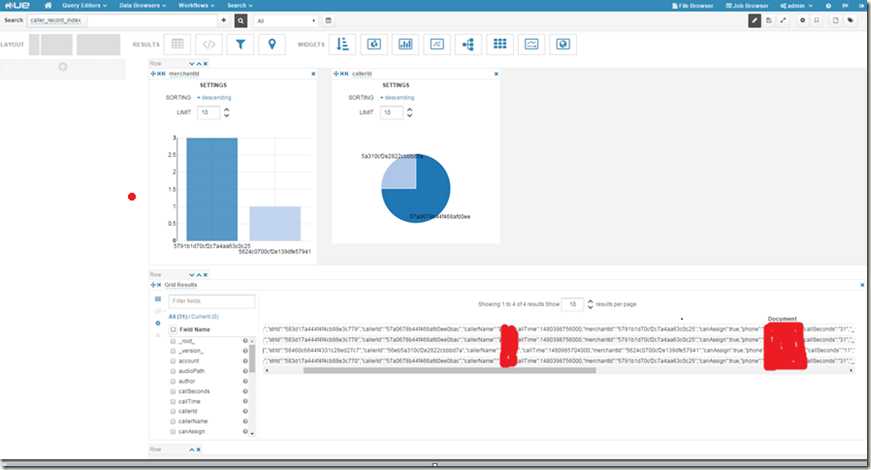Check the author field checkbox
871x470 pixels.
(x=173, y=381)
